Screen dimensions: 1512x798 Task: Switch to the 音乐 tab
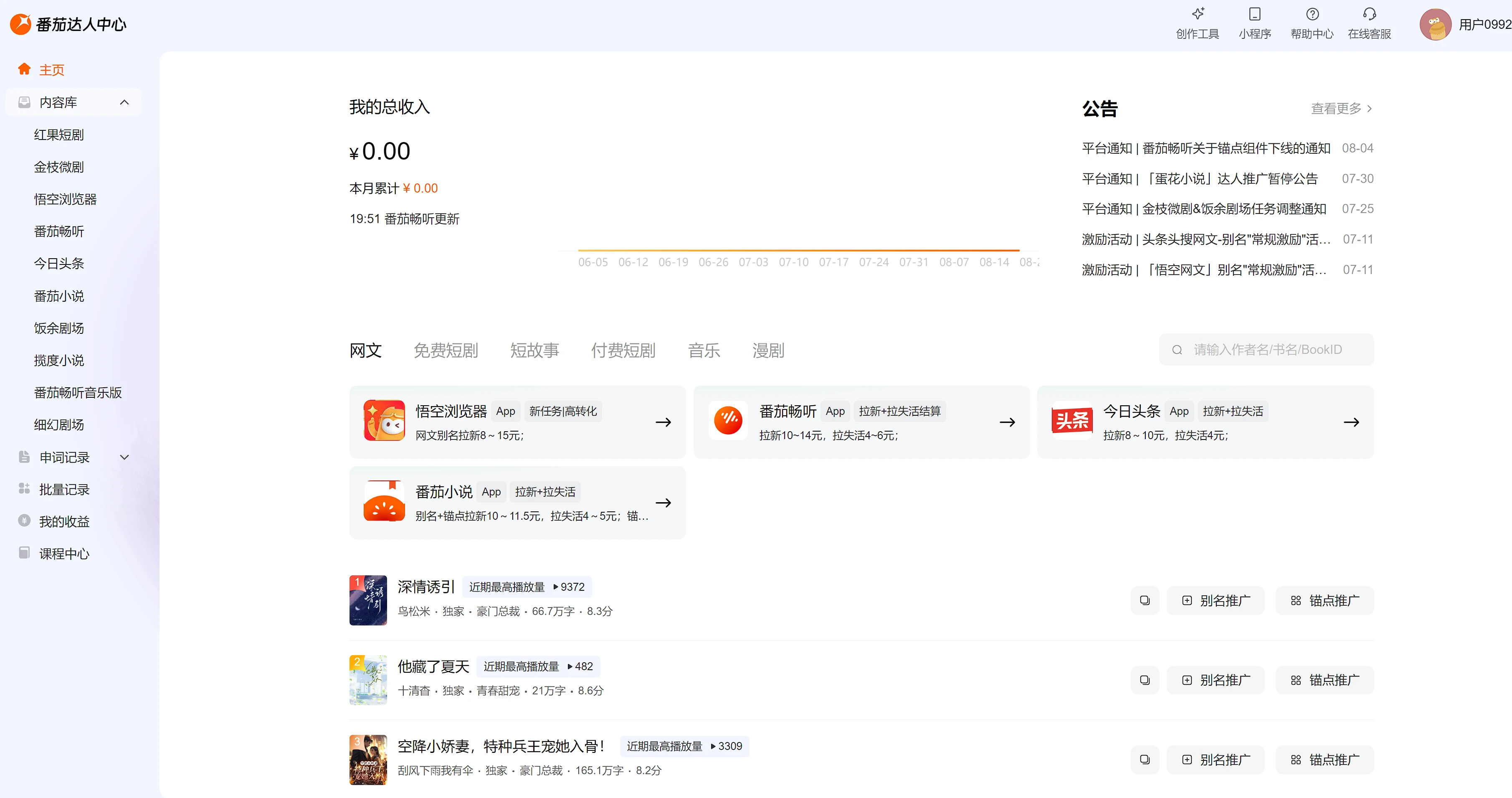click(x=704, y=350)
